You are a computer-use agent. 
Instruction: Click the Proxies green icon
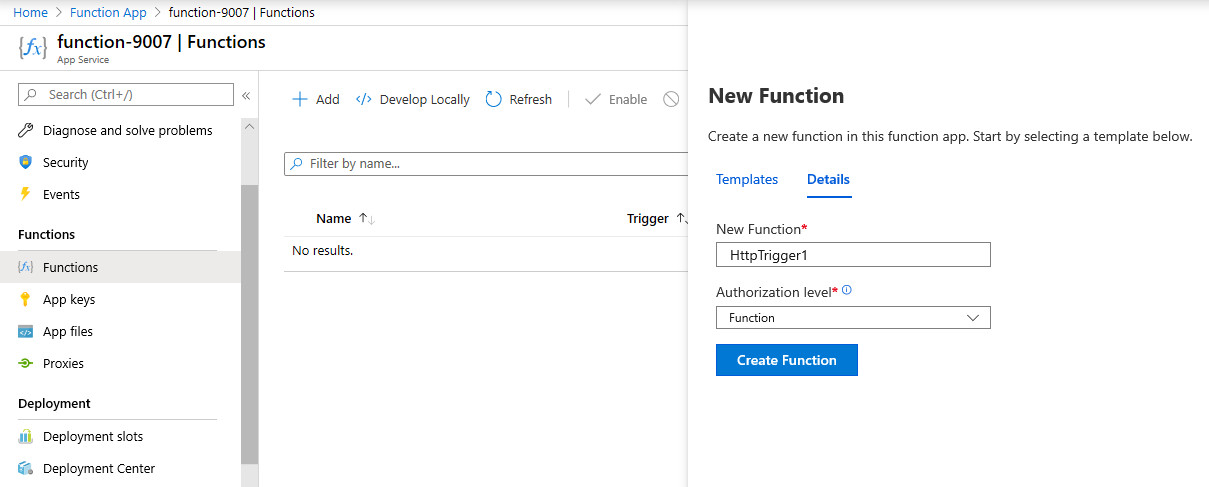point(26,363)
